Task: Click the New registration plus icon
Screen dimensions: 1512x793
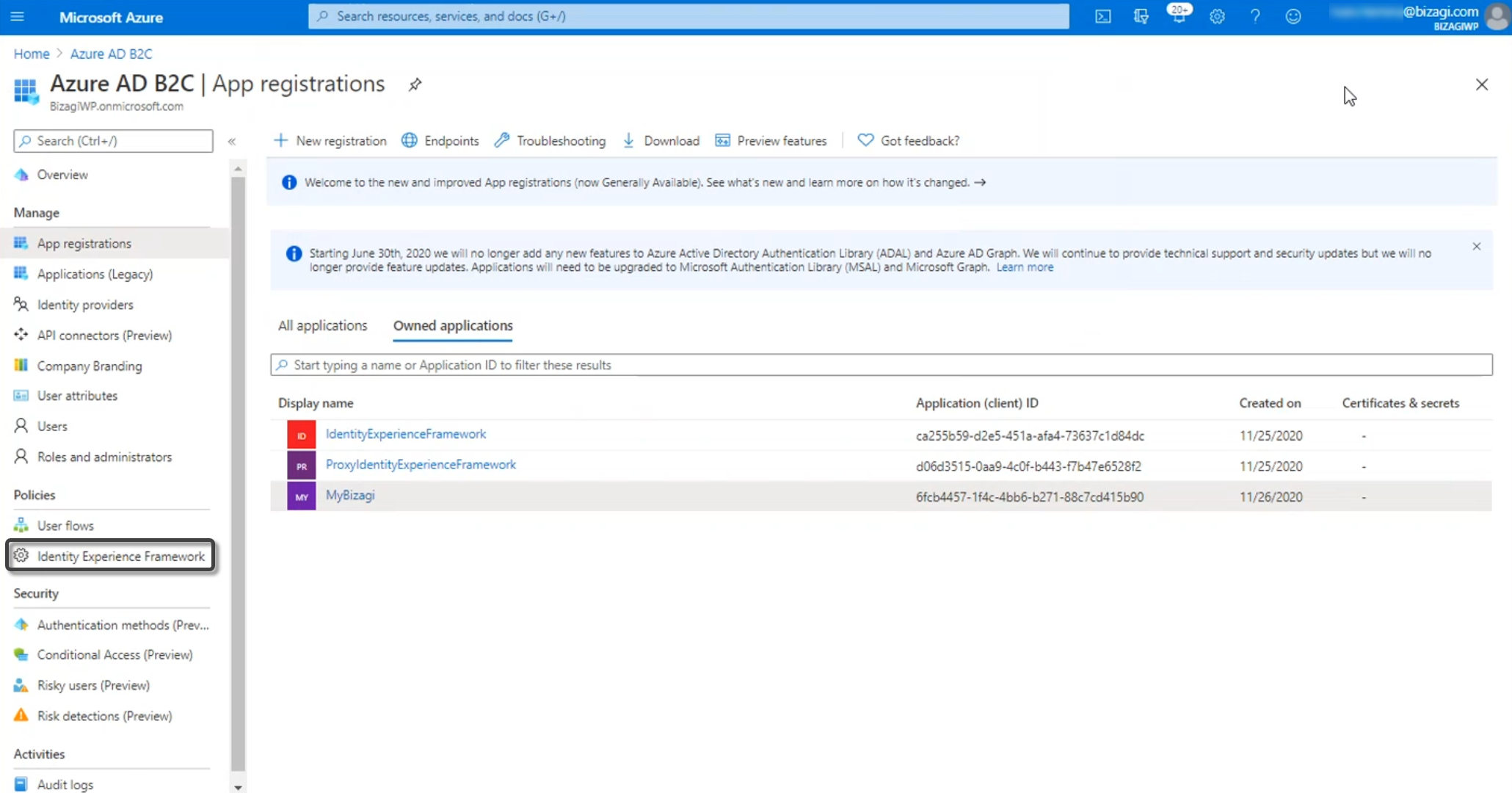Action: [x=280, y=140]
